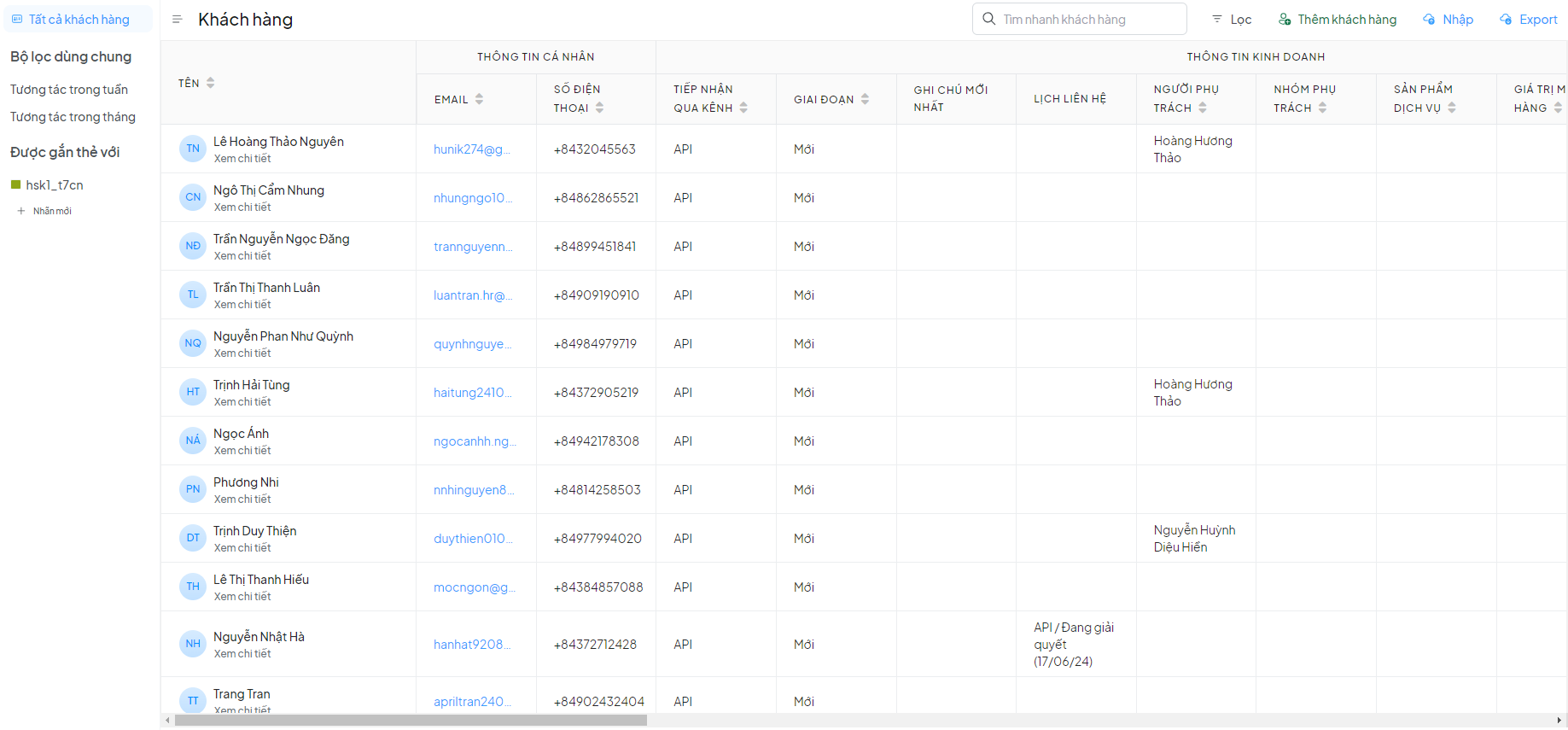This screenshot has width=1568, height=730.
Task: Open Xem chi tiết for Ngô Thị Cẩm Nhung
Action: (242, 207)
